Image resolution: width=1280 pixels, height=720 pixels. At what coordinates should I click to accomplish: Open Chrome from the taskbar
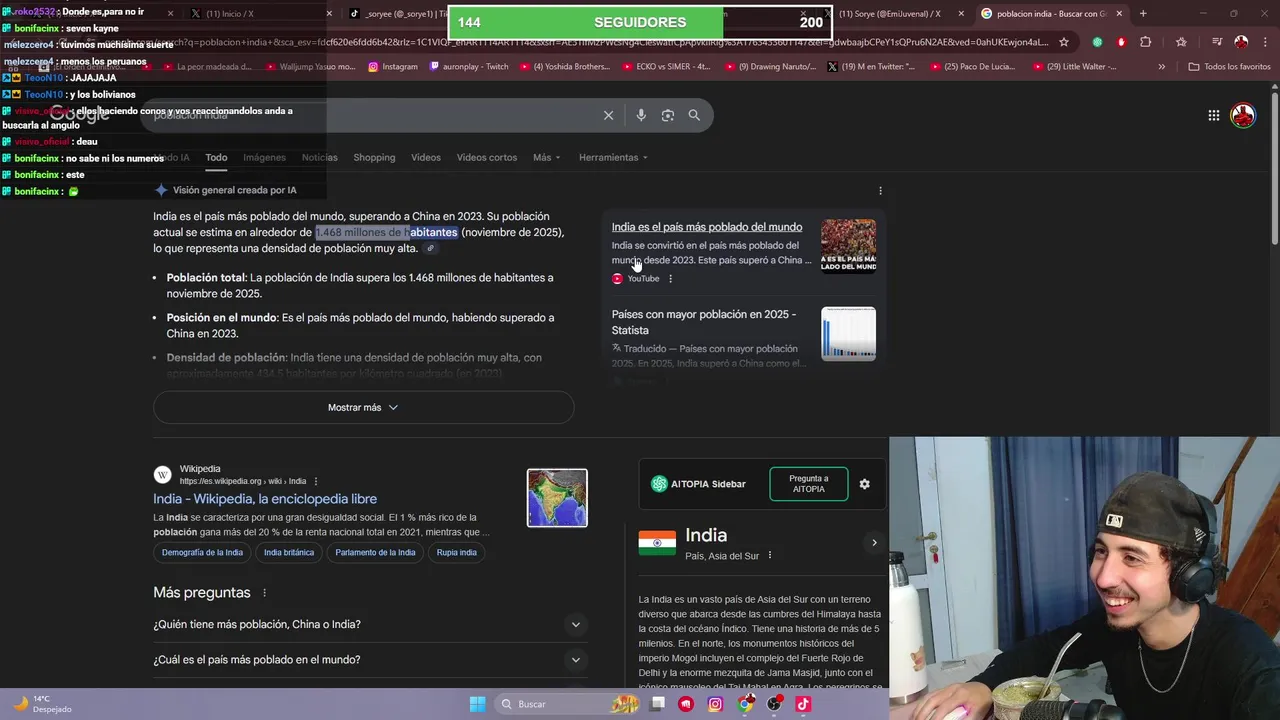[x=745, y=704]
